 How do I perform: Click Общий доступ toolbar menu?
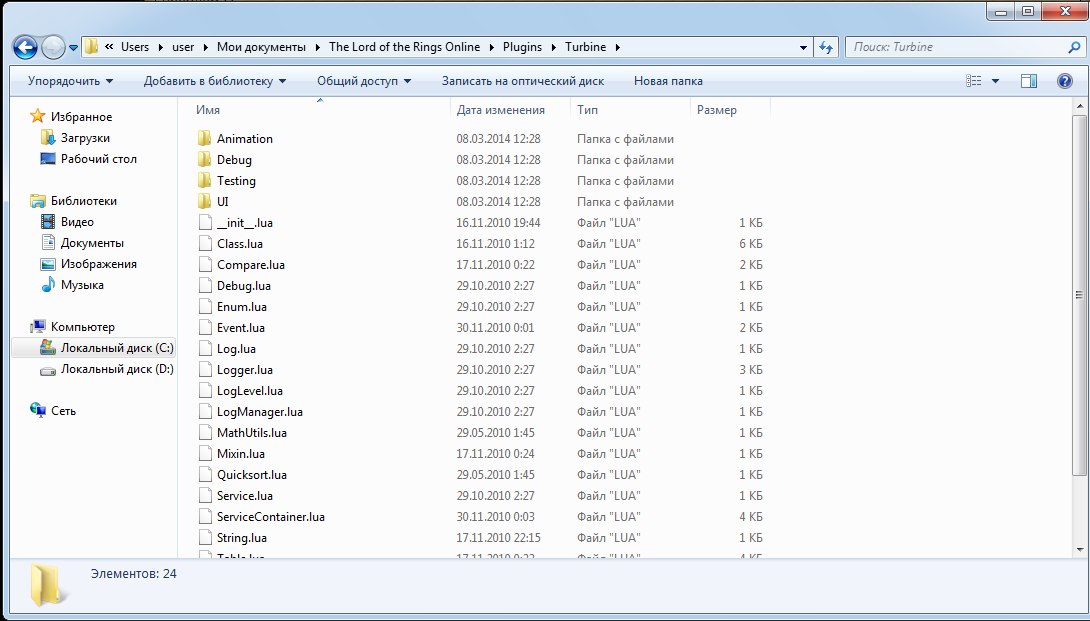pyautogui.click(x=364, y=81)
